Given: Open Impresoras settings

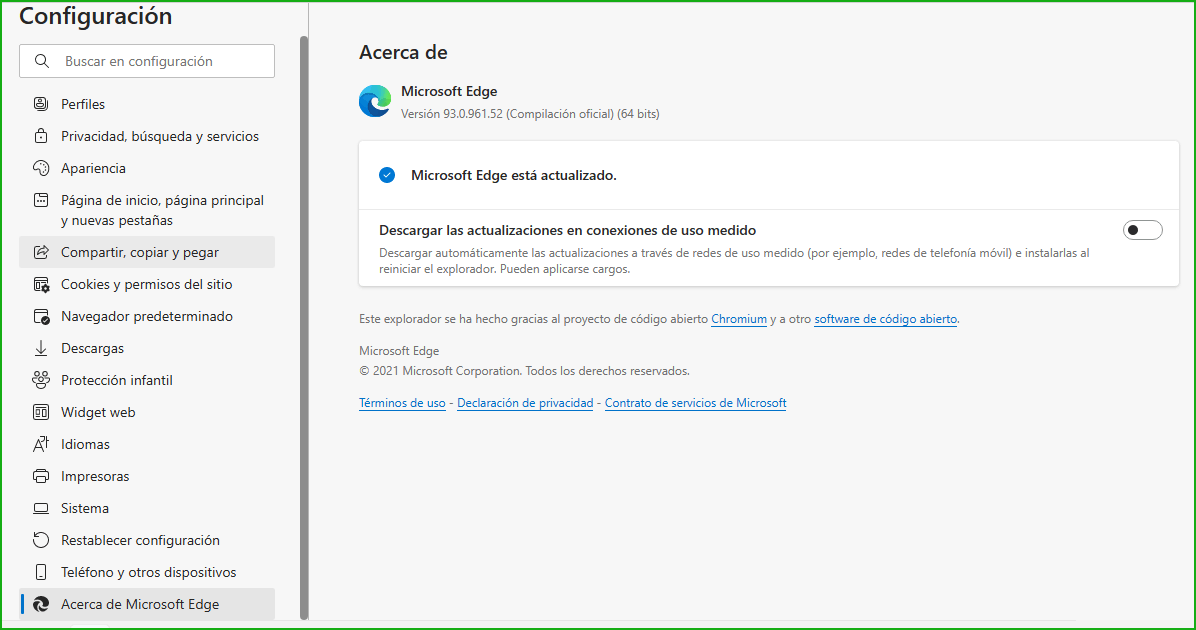Looking at the screenshot, I should pyautogui.click(x=146, y=476).
